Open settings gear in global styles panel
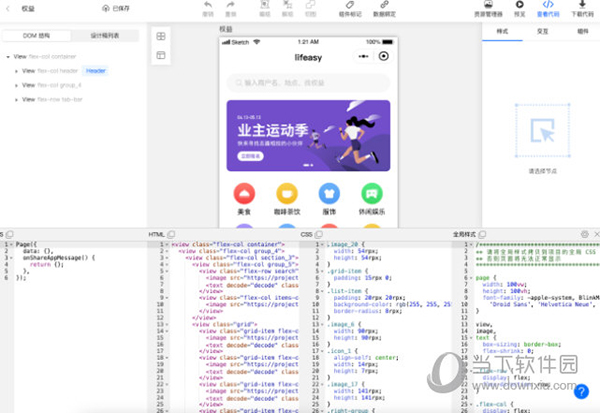 (x=584, y=233)
